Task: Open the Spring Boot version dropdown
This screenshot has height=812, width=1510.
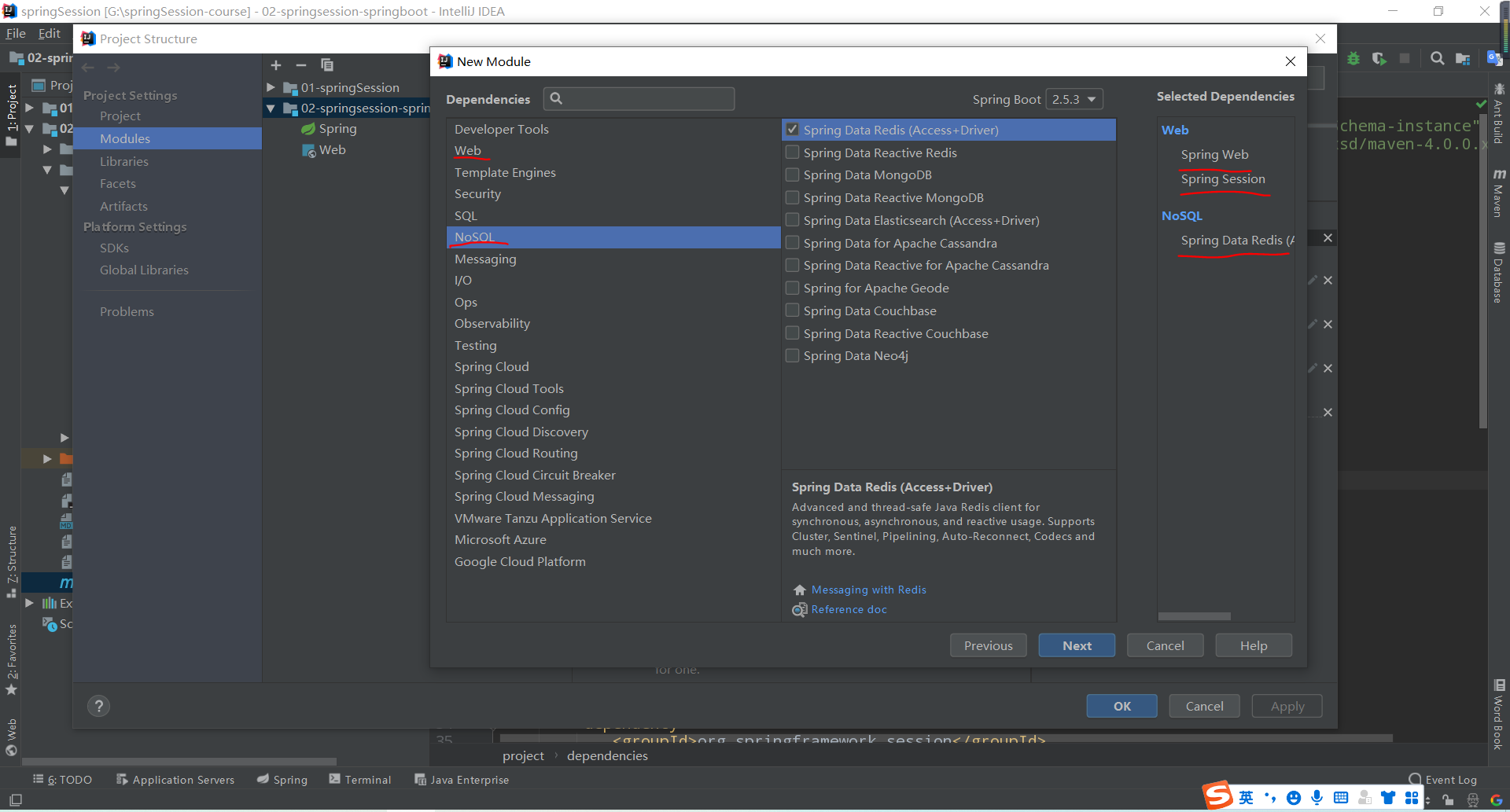Action: coord(1074,99)
